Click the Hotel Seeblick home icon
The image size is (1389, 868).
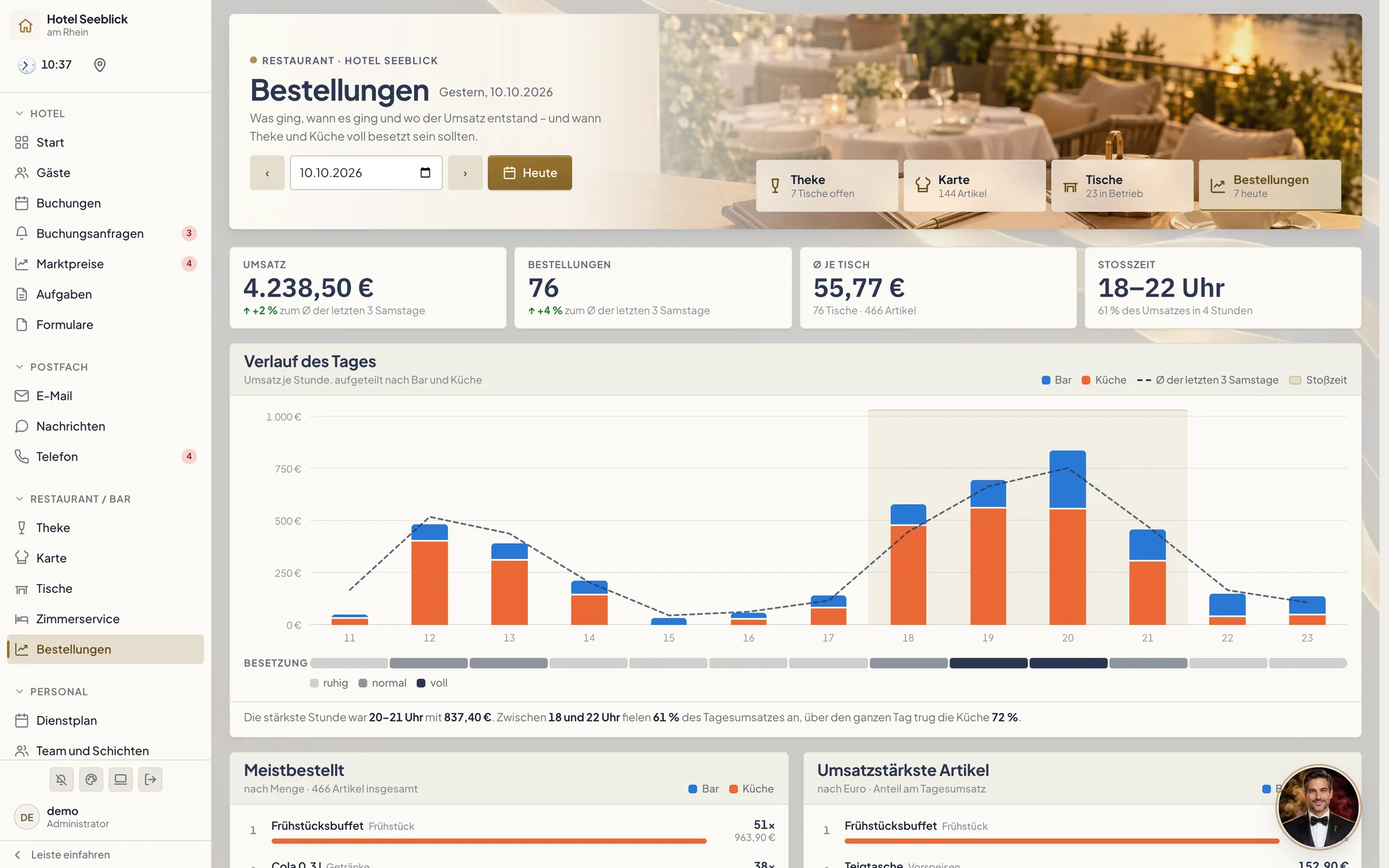pyautogui.click(x=26, y=26)
